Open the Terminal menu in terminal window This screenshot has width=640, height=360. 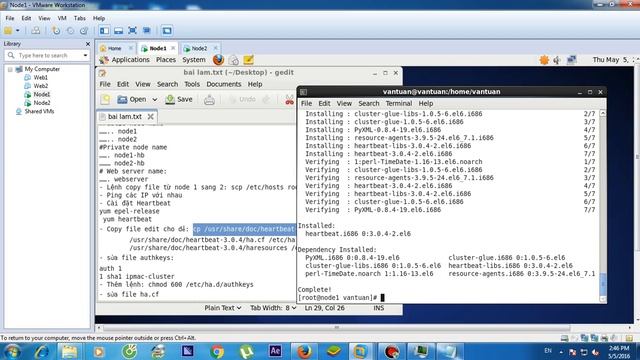[399, 104]
